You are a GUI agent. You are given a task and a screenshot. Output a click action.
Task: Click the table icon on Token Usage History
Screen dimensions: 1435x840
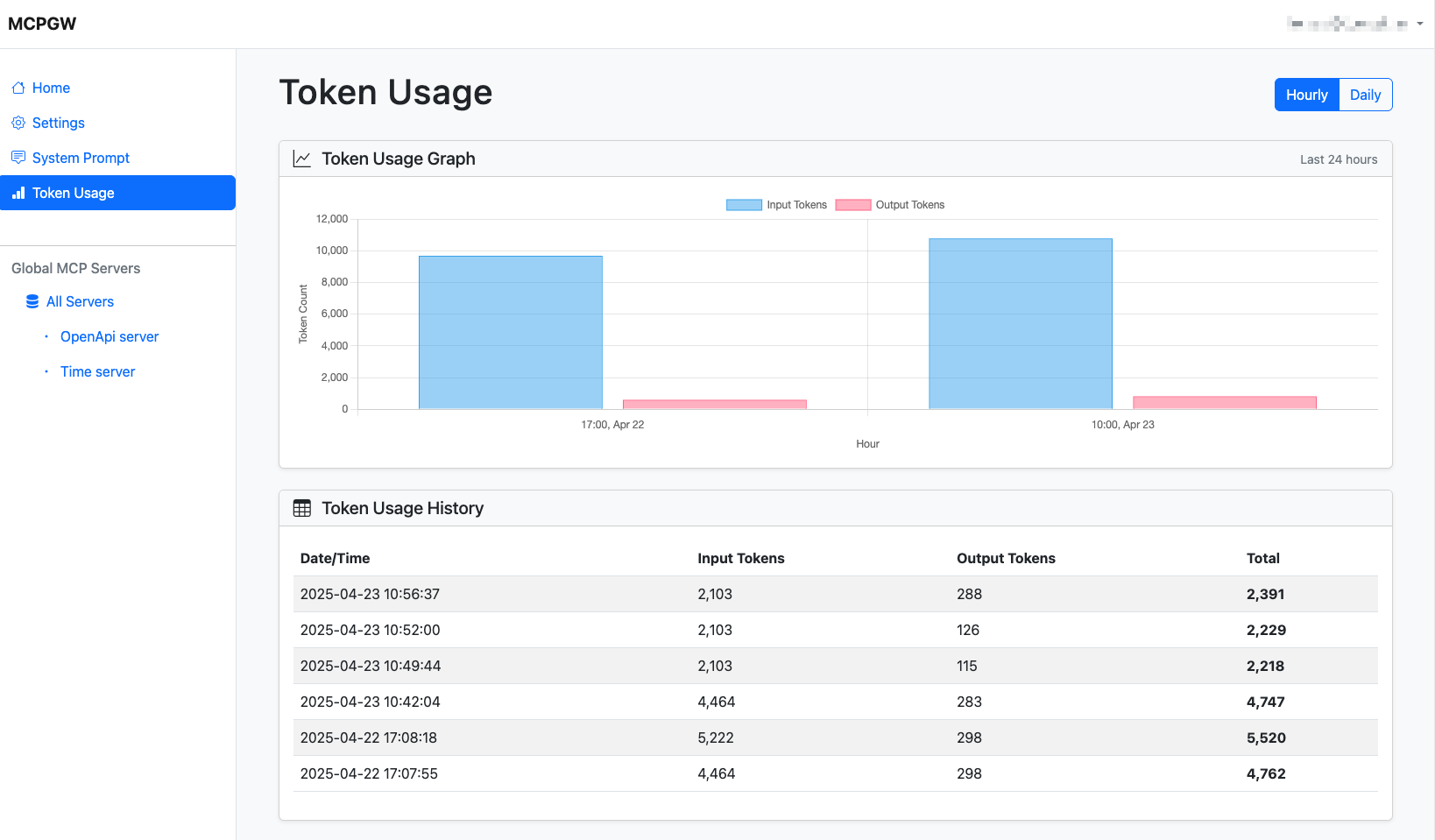[x=302, y=508]
